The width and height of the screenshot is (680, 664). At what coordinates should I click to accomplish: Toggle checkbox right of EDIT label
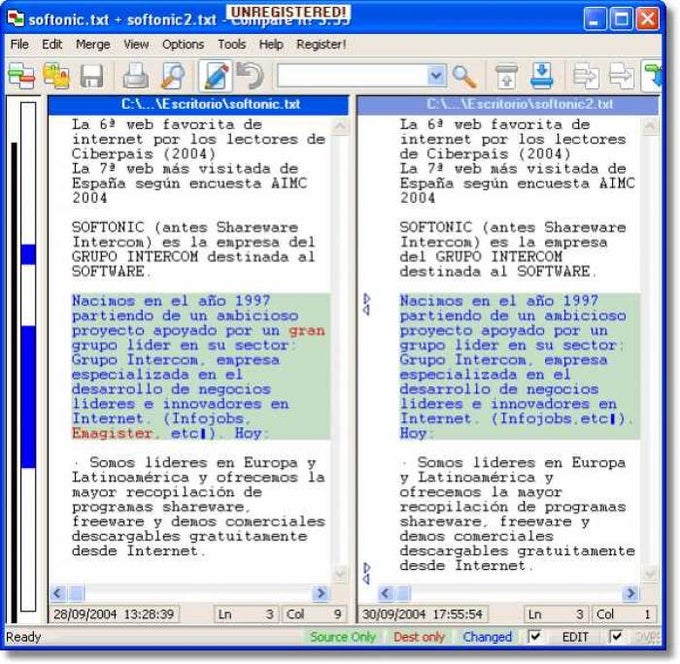point(616,636)
